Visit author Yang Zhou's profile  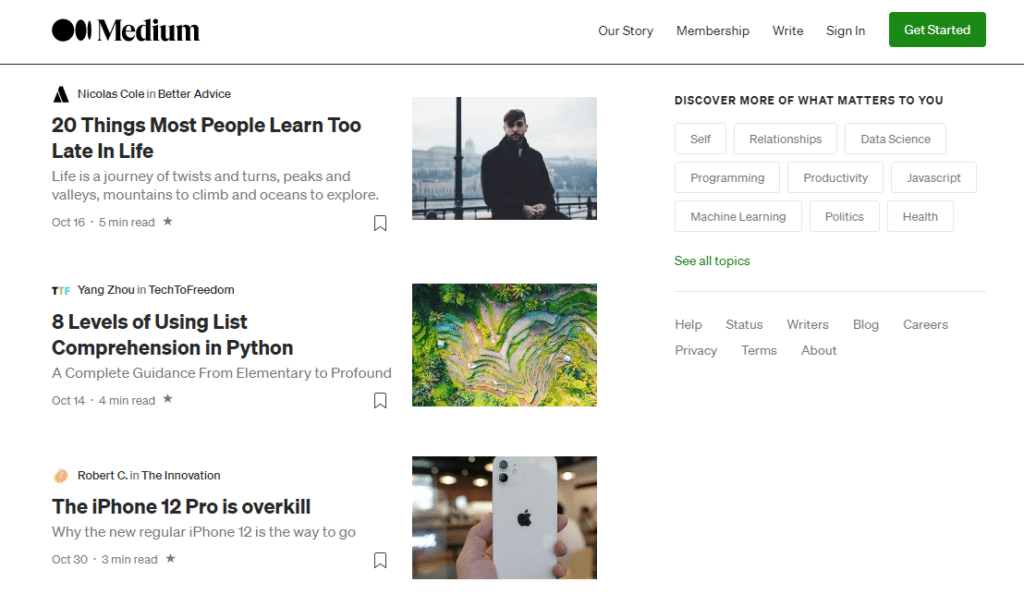pyautogui.click(x=106, y=290)
